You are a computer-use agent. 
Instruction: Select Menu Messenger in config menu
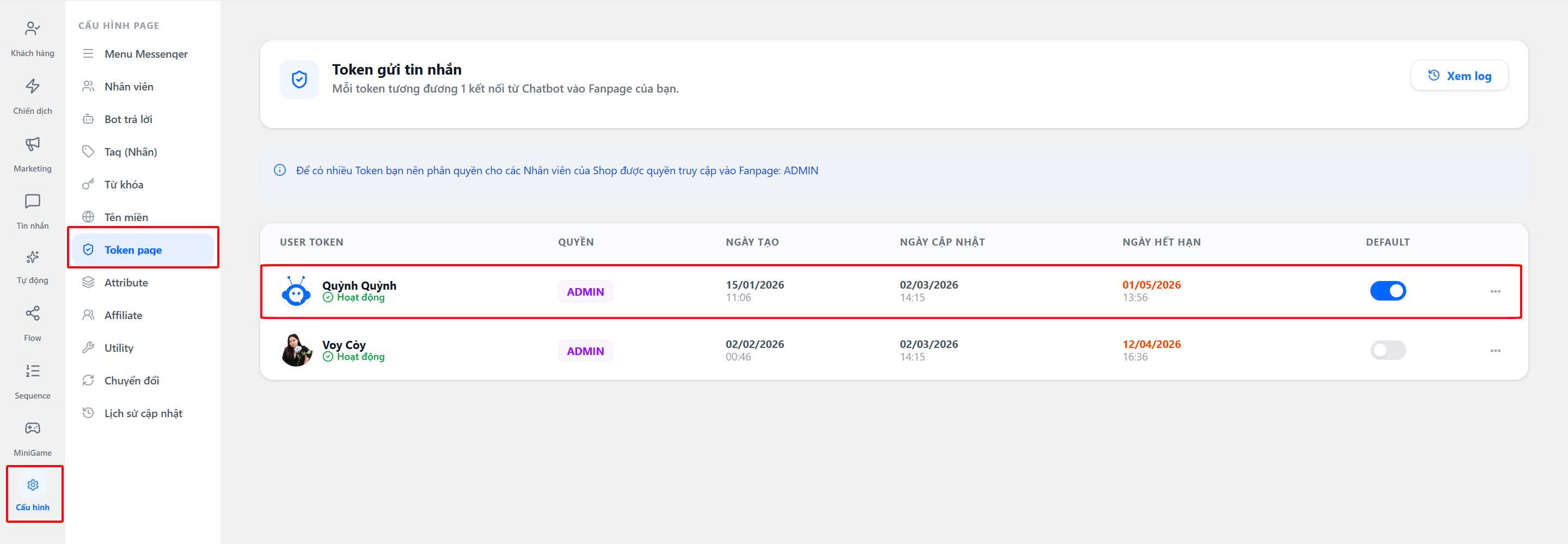pyautogui.click(x=145, y=54)
